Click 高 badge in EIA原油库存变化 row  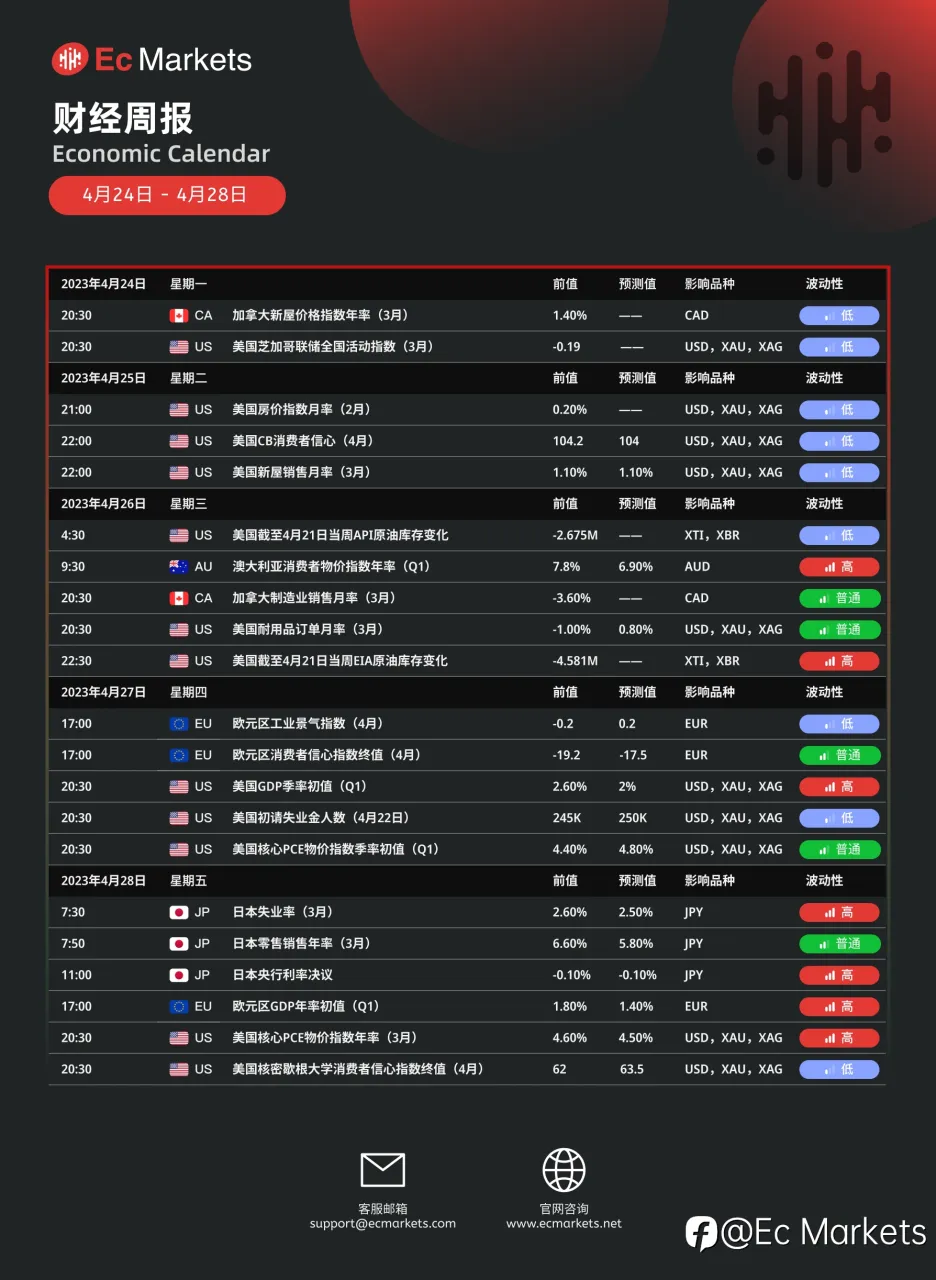click(839, 661)
